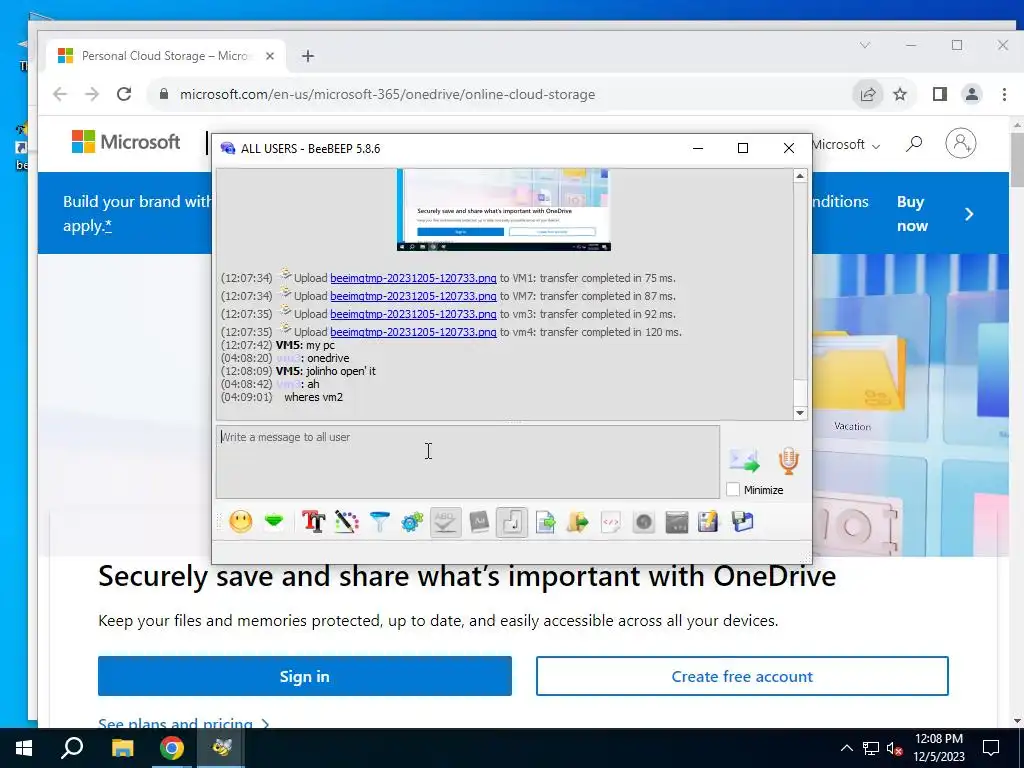Click the Microsoft account sign-in avatar

click(961, 143)
